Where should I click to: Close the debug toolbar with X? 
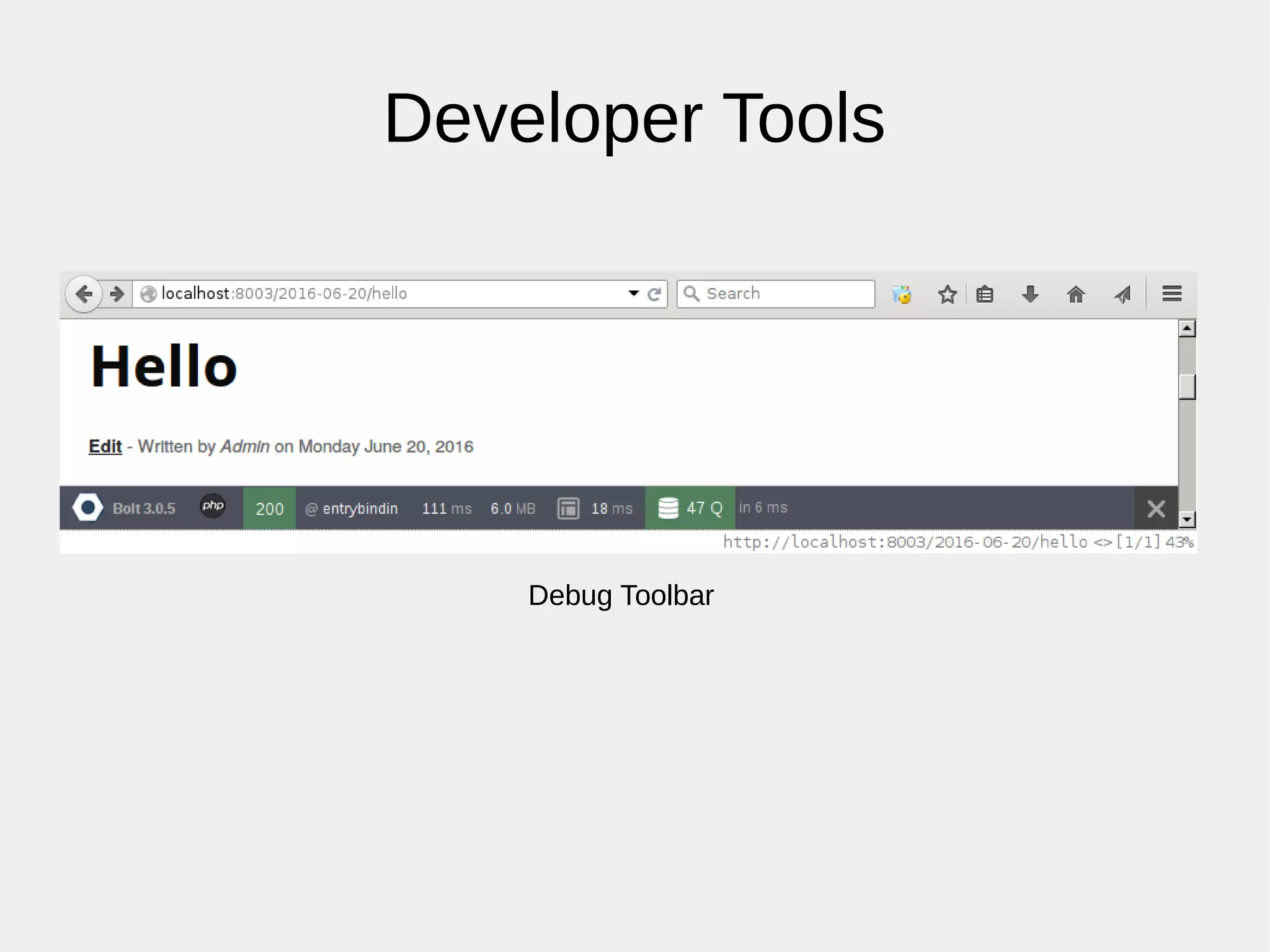(1156, 509)
